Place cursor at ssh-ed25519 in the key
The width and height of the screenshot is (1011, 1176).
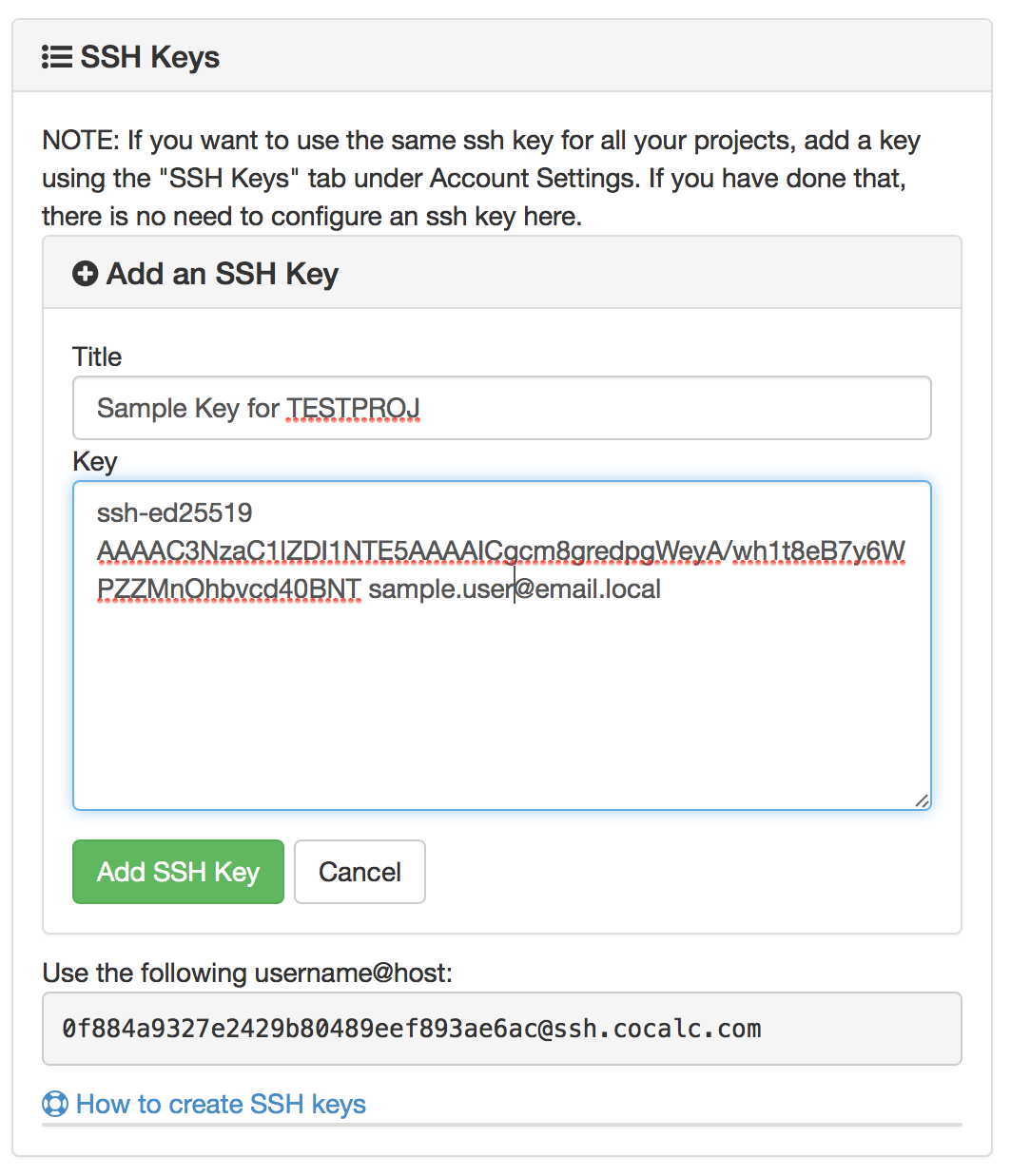click(174, 512)
